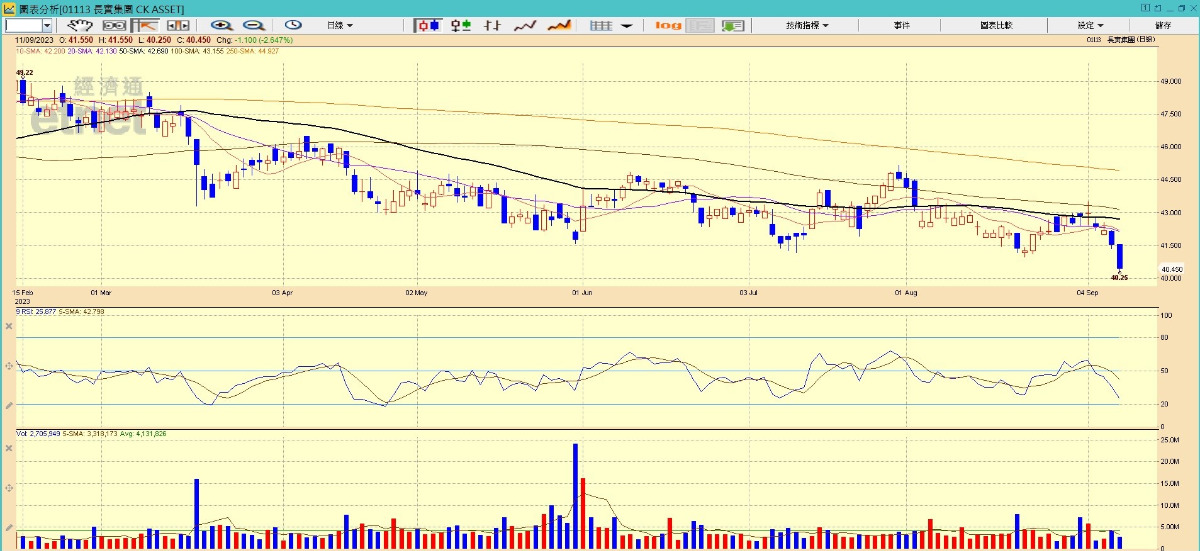Open the 設定 menu

pyautogui.click(x=1090, y=25)
